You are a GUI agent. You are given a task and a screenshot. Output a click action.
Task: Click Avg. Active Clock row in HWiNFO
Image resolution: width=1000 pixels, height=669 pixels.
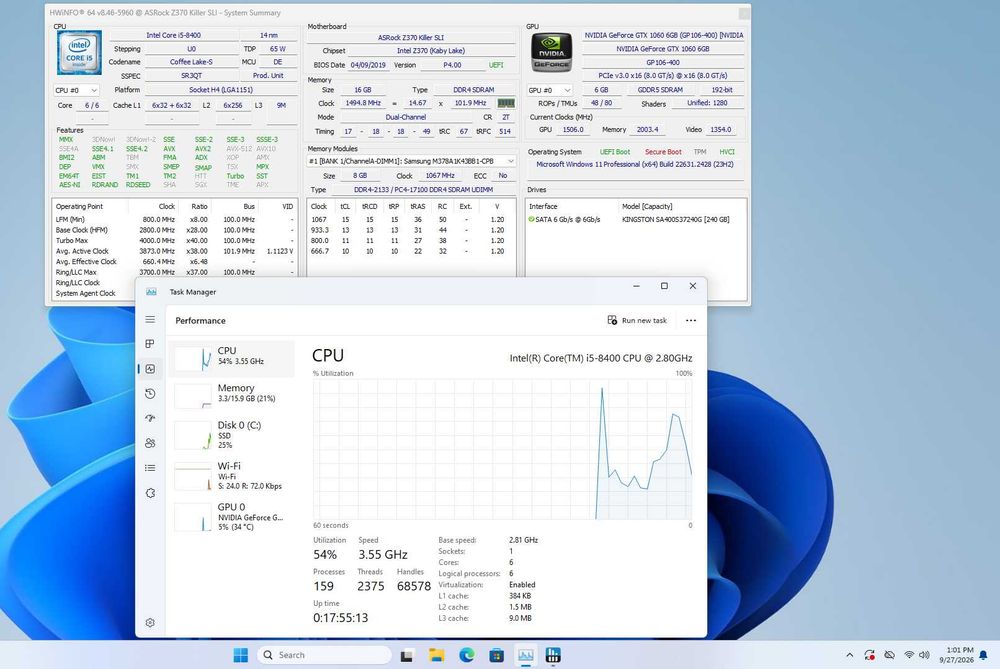click(x=174, y=251)
